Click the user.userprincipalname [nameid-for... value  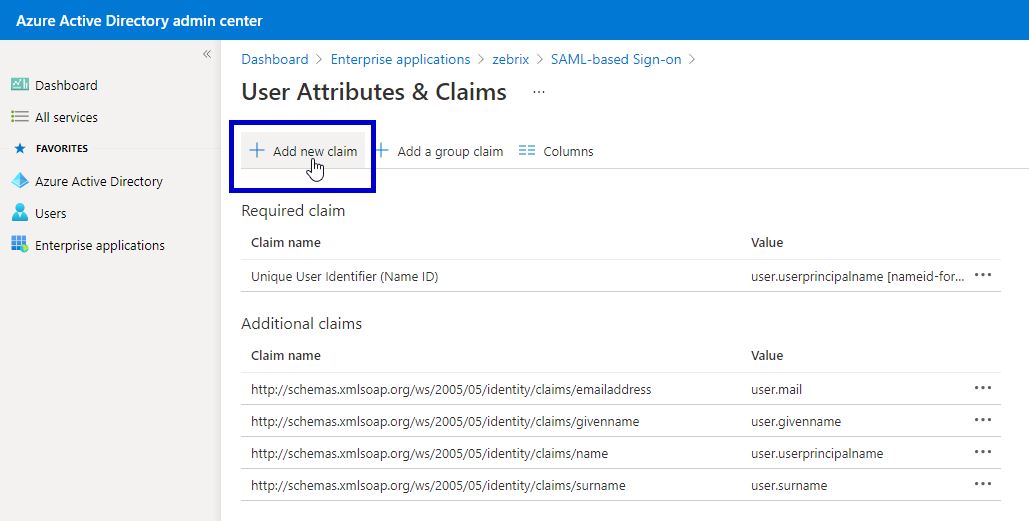tap(858, 276)
